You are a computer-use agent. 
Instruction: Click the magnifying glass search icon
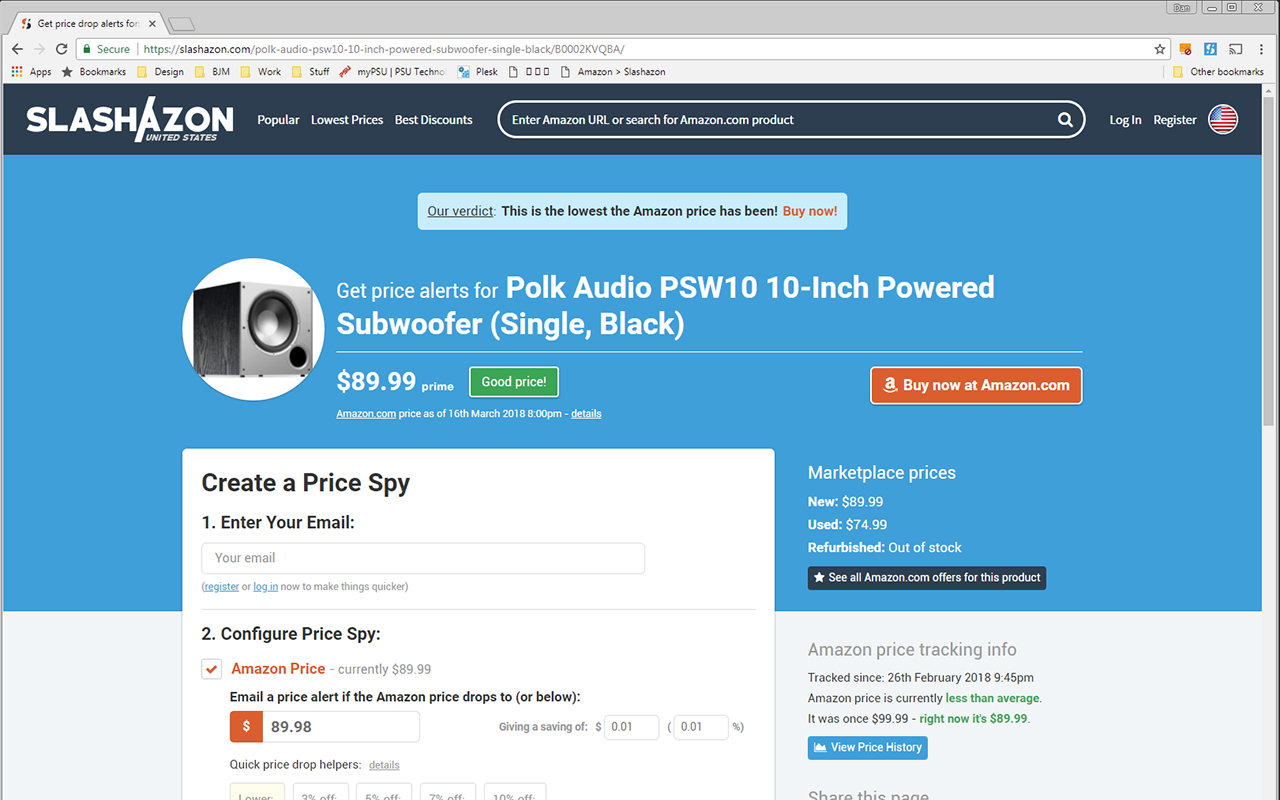[x=1066, y=120]
